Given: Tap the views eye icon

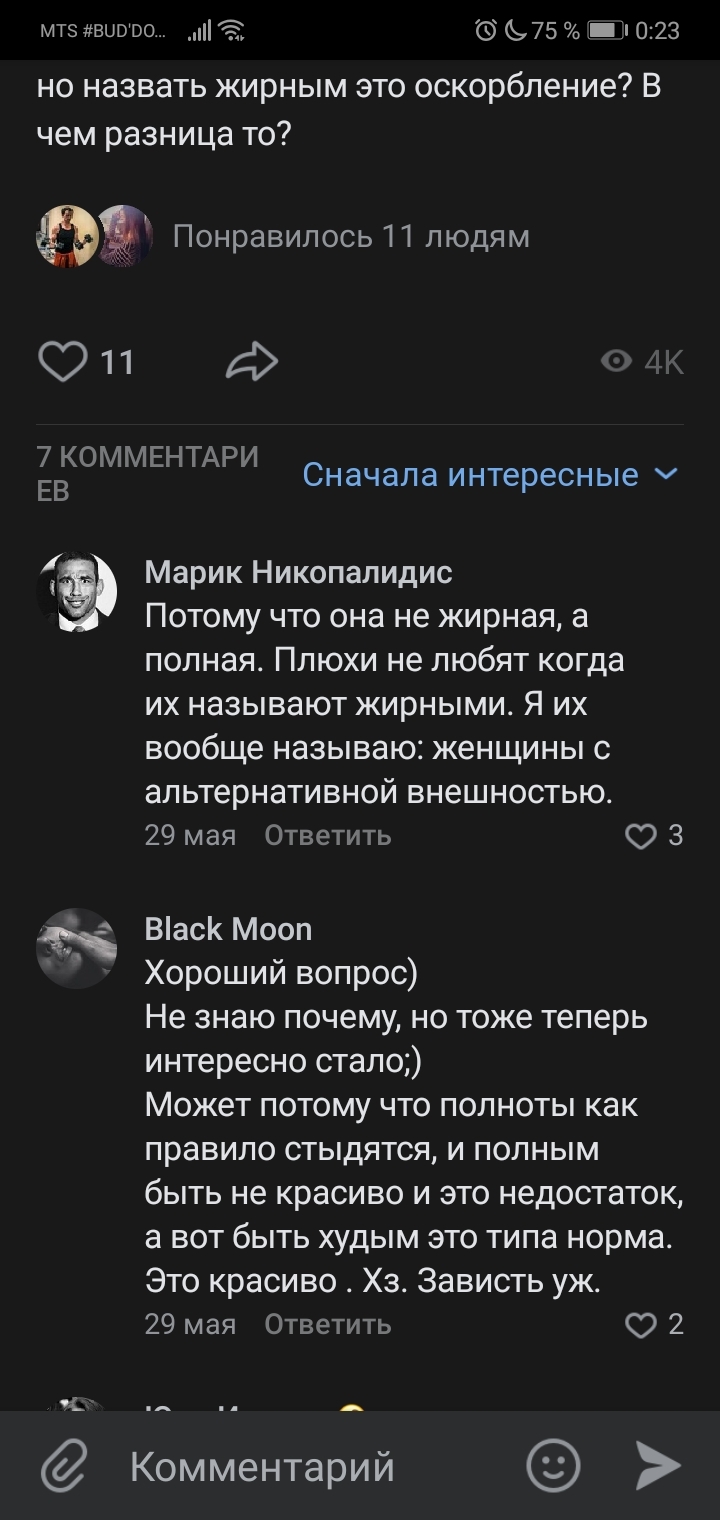Looking at the screenshot, I should pos(616,361).
